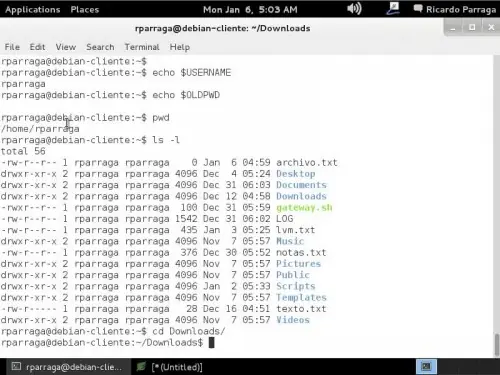500x375 pixels.
Task: Open the Terminal menu
Action: tap(142, 47)
